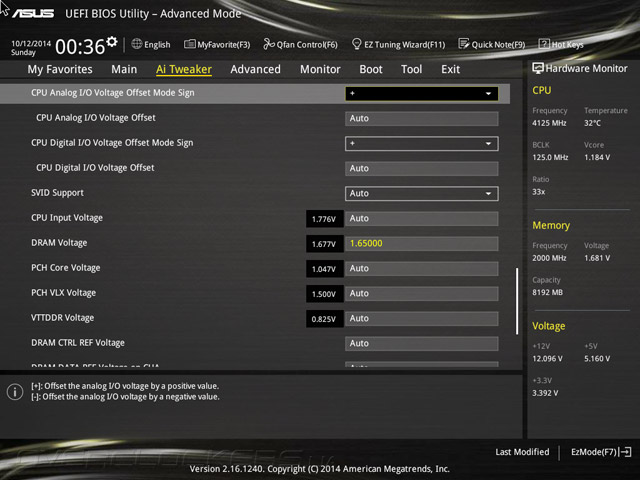Click the EZ Tuning Wizard bulb icon
Viewport: 640px width, 480px height.
click(x=356, y=44)
